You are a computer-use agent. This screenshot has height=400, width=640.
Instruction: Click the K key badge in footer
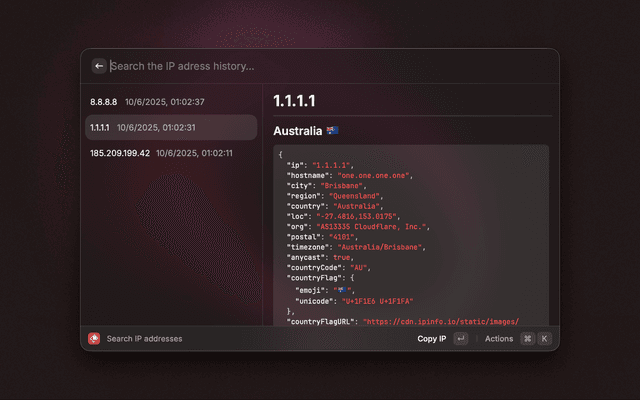coord(545,339)
